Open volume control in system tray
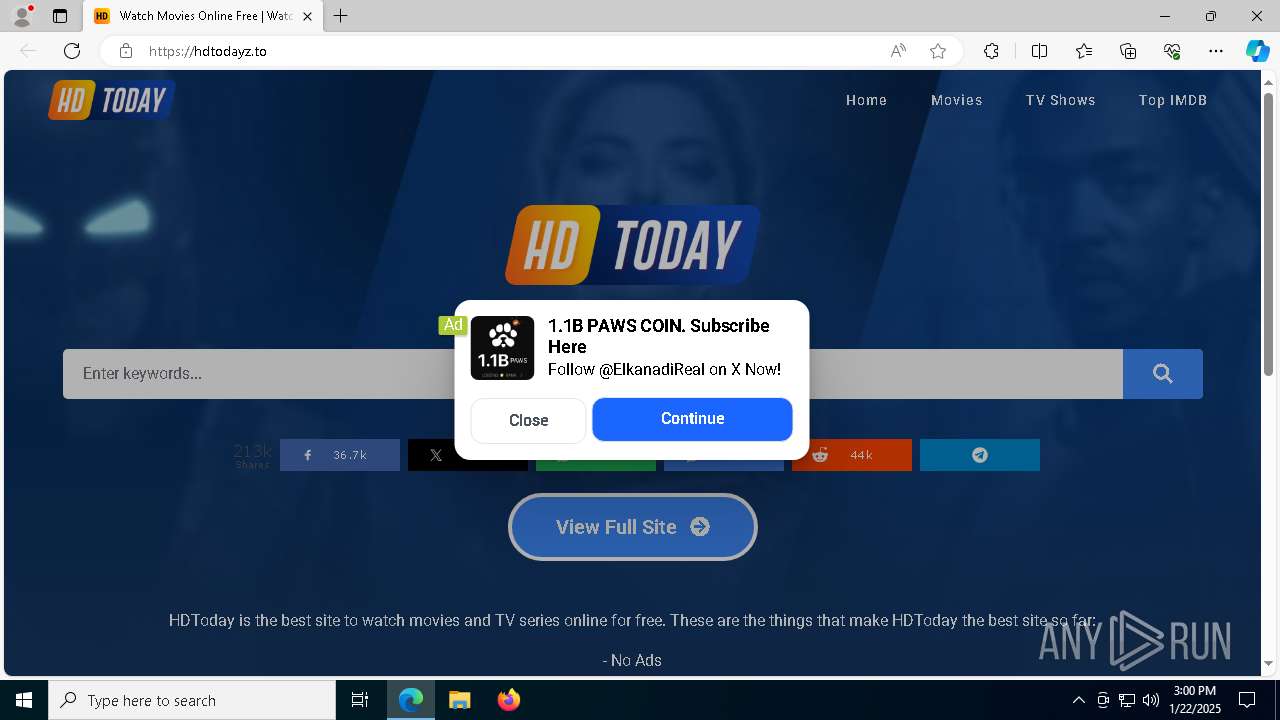 point(1151,700)
